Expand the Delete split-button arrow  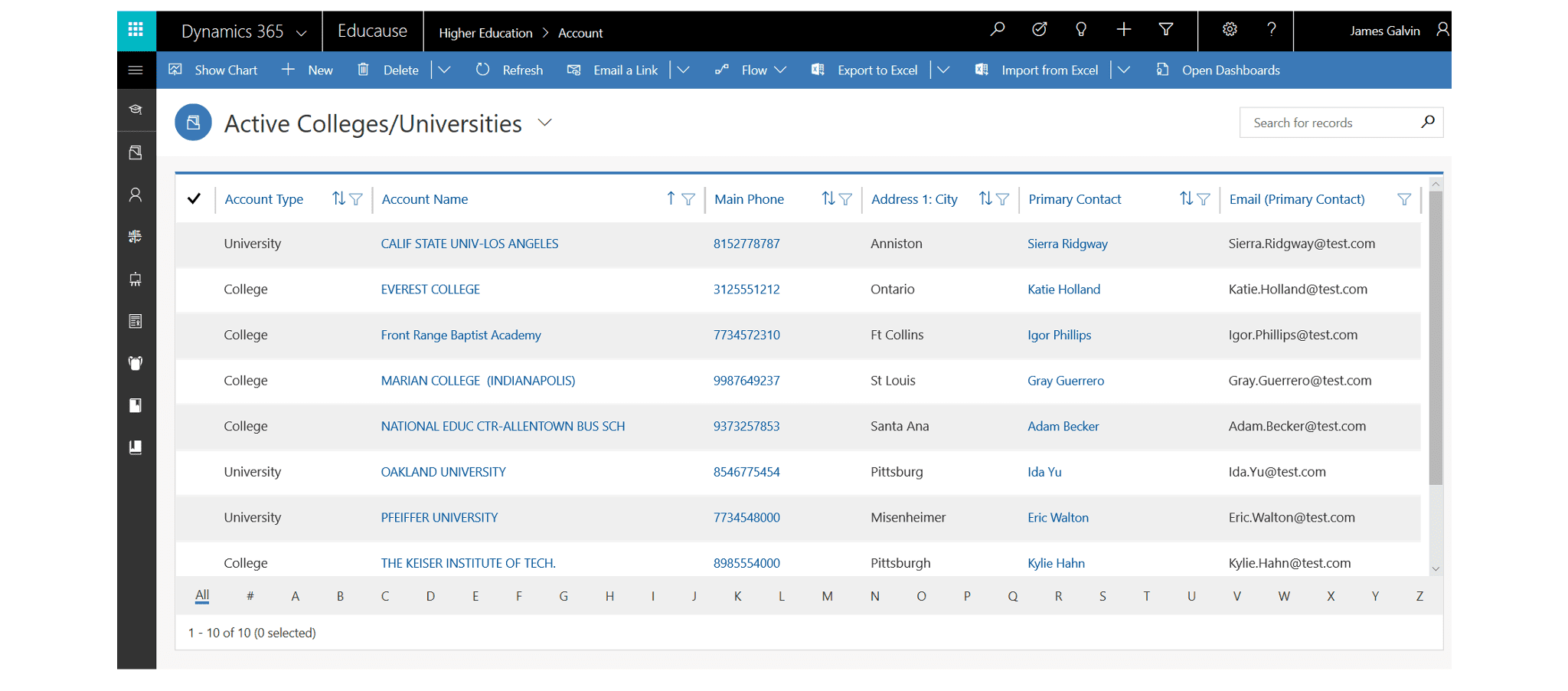coord(444,70)
